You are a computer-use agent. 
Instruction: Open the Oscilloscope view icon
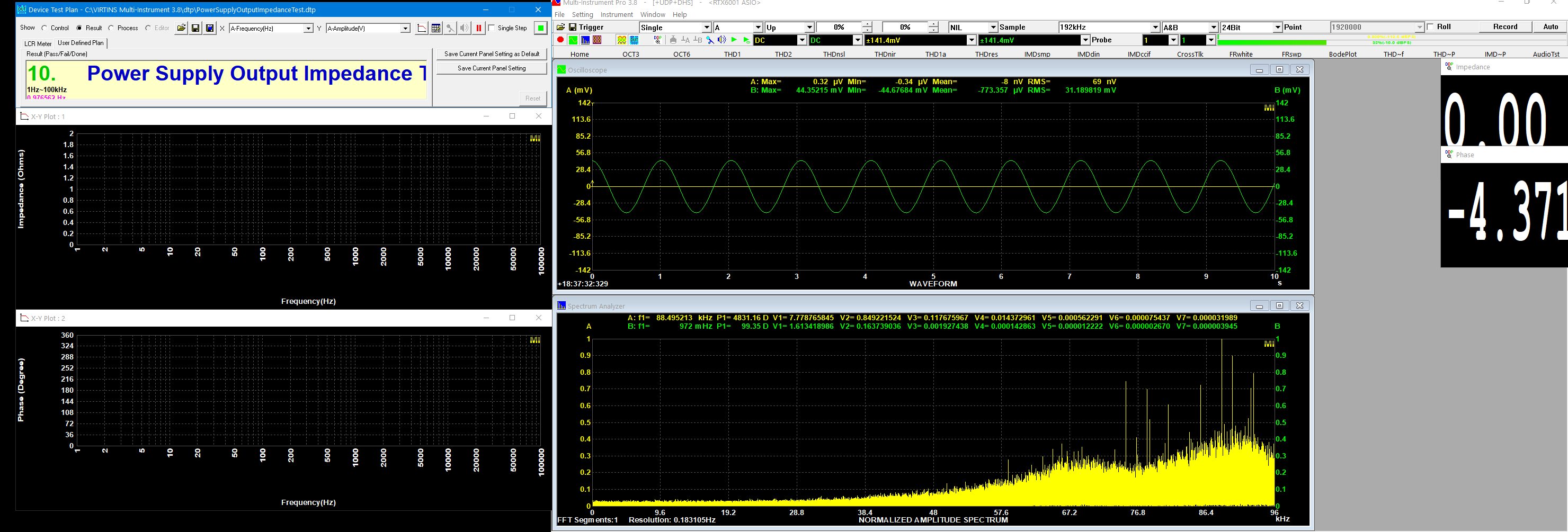pos(573,40)
